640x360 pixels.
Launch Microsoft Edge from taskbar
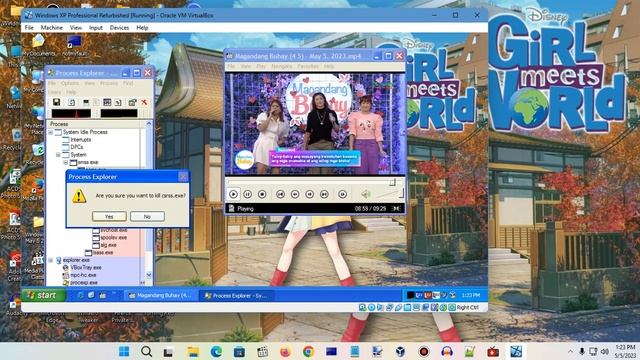[x=216, y=351]
